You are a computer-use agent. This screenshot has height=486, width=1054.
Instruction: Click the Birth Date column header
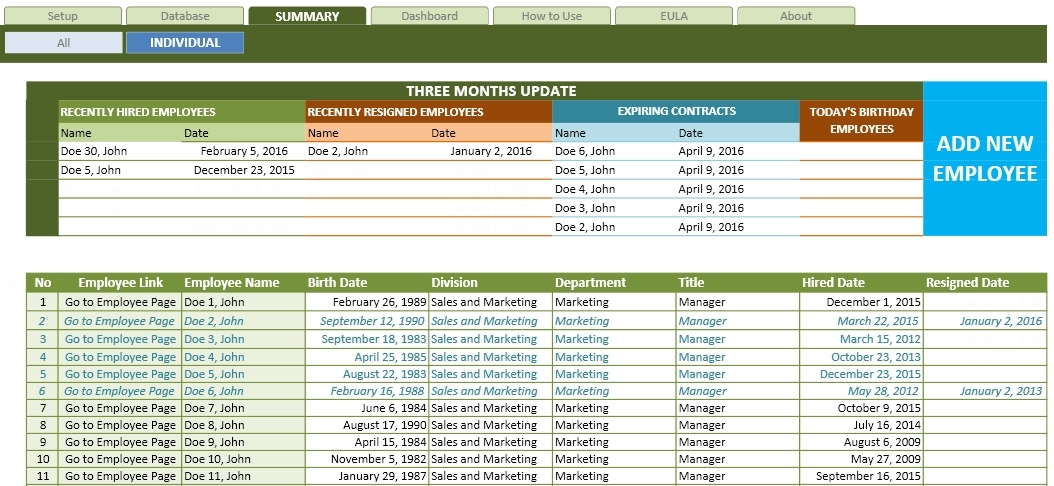tap(337, 282)
